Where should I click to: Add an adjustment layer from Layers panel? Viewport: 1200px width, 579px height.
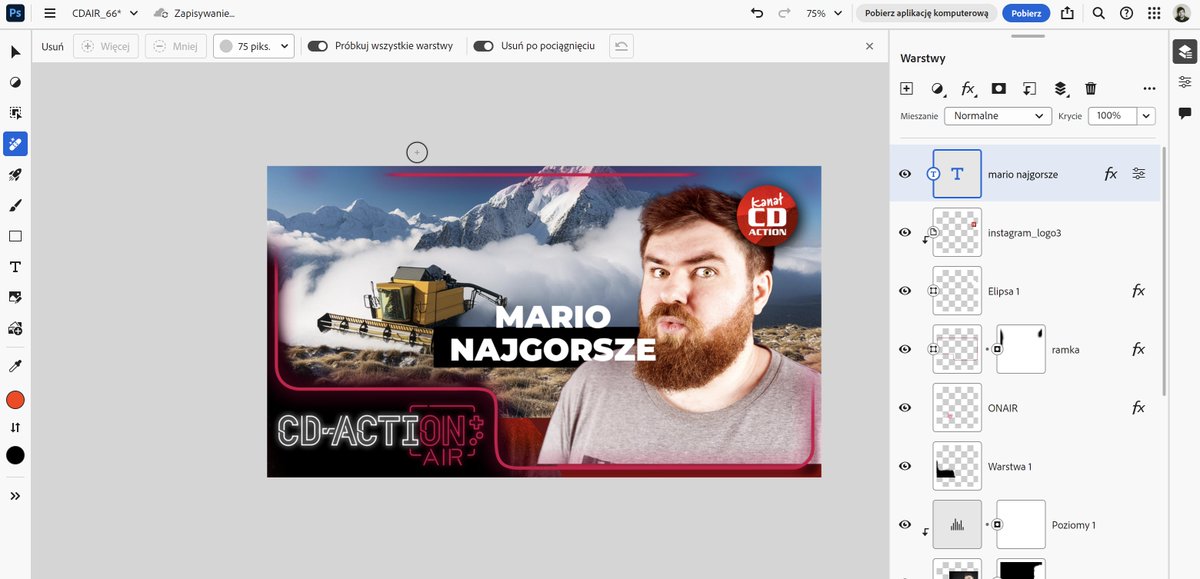click(x=938, y=88)
